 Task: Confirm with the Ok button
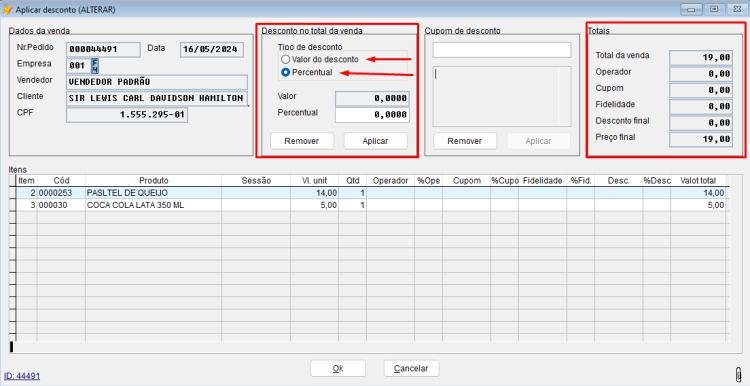(x=338, y=368)
